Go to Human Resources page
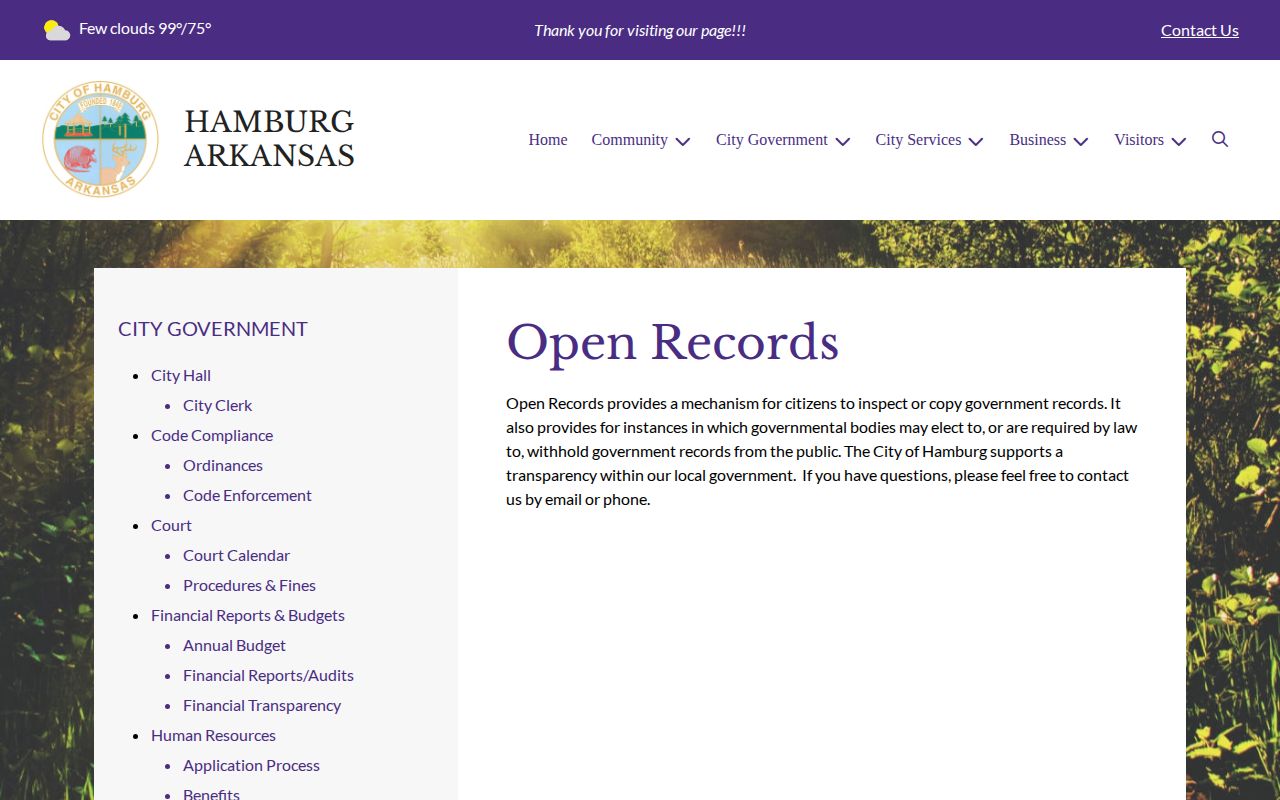Screen dimensions: 1280x800 click(x=213, y=735)
